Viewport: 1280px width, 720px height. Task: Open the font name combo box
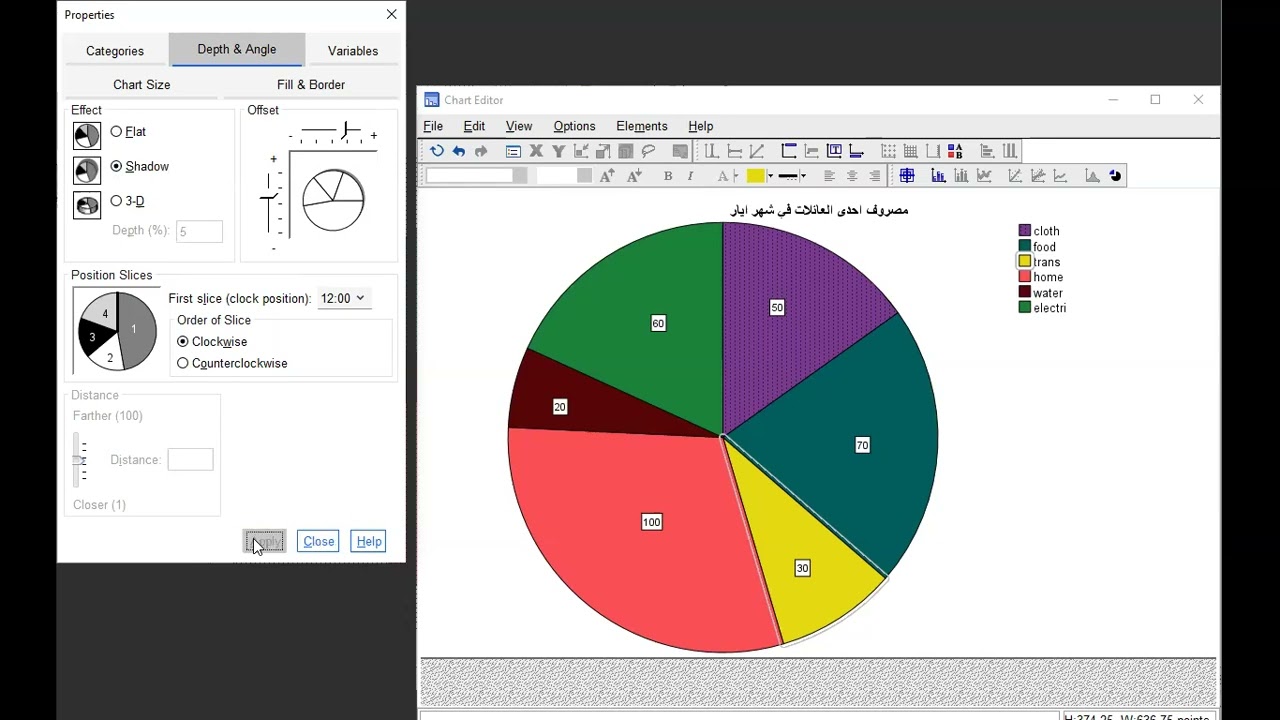(x=476, y=176)
